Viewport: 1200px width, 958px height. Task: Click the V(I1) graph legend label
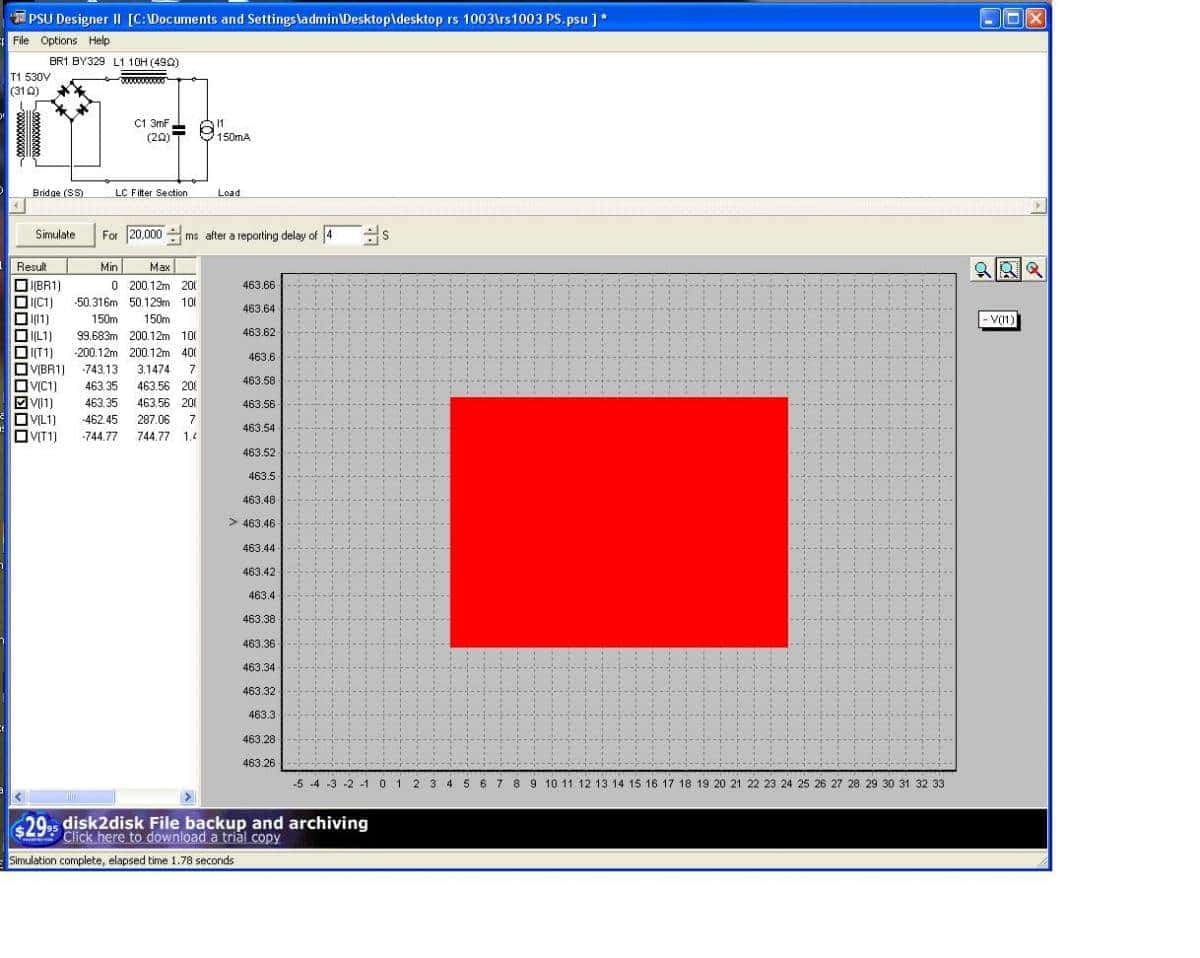999,320
